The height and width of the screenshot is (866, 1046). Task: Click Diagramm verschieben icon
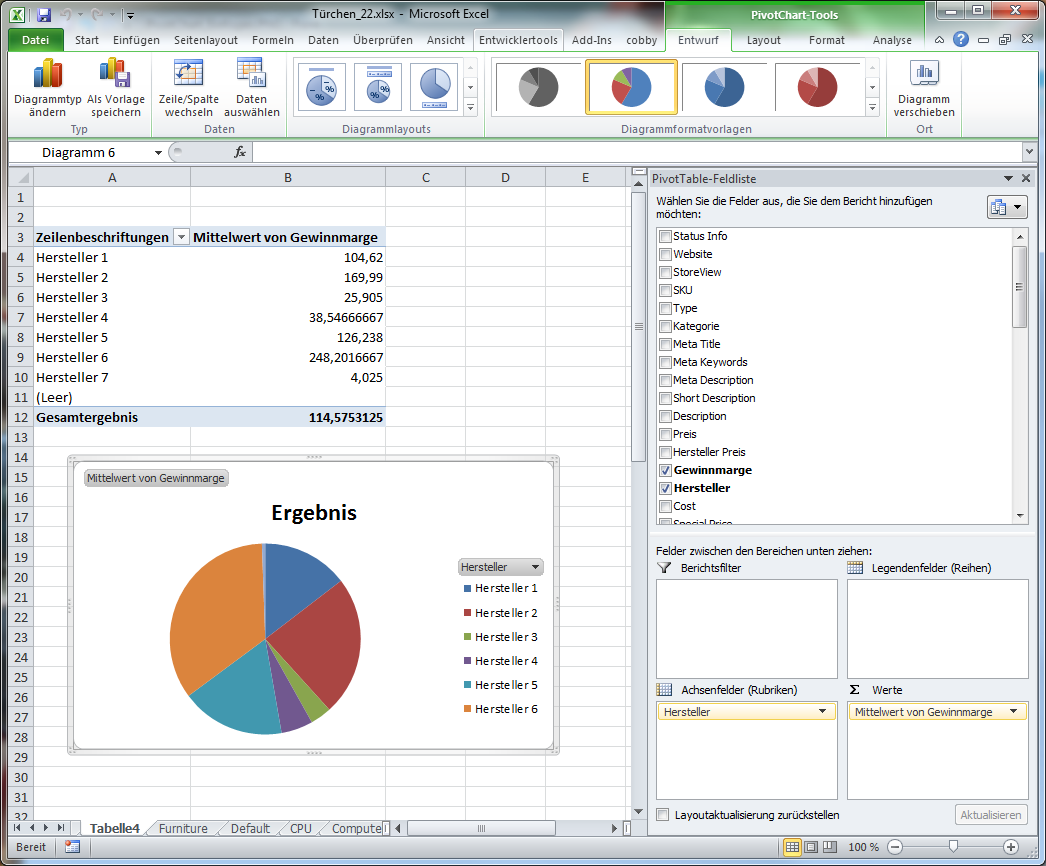(x=924, y=88)
